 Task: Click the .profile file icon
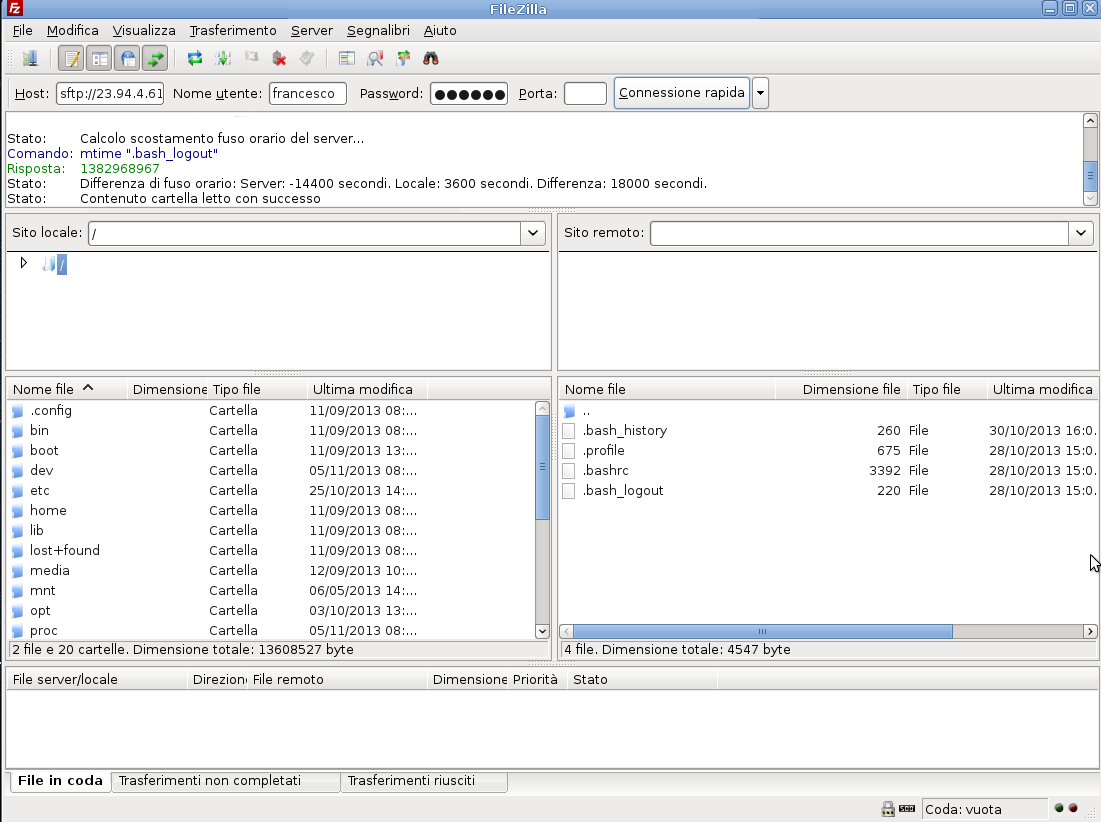(569, 451)
